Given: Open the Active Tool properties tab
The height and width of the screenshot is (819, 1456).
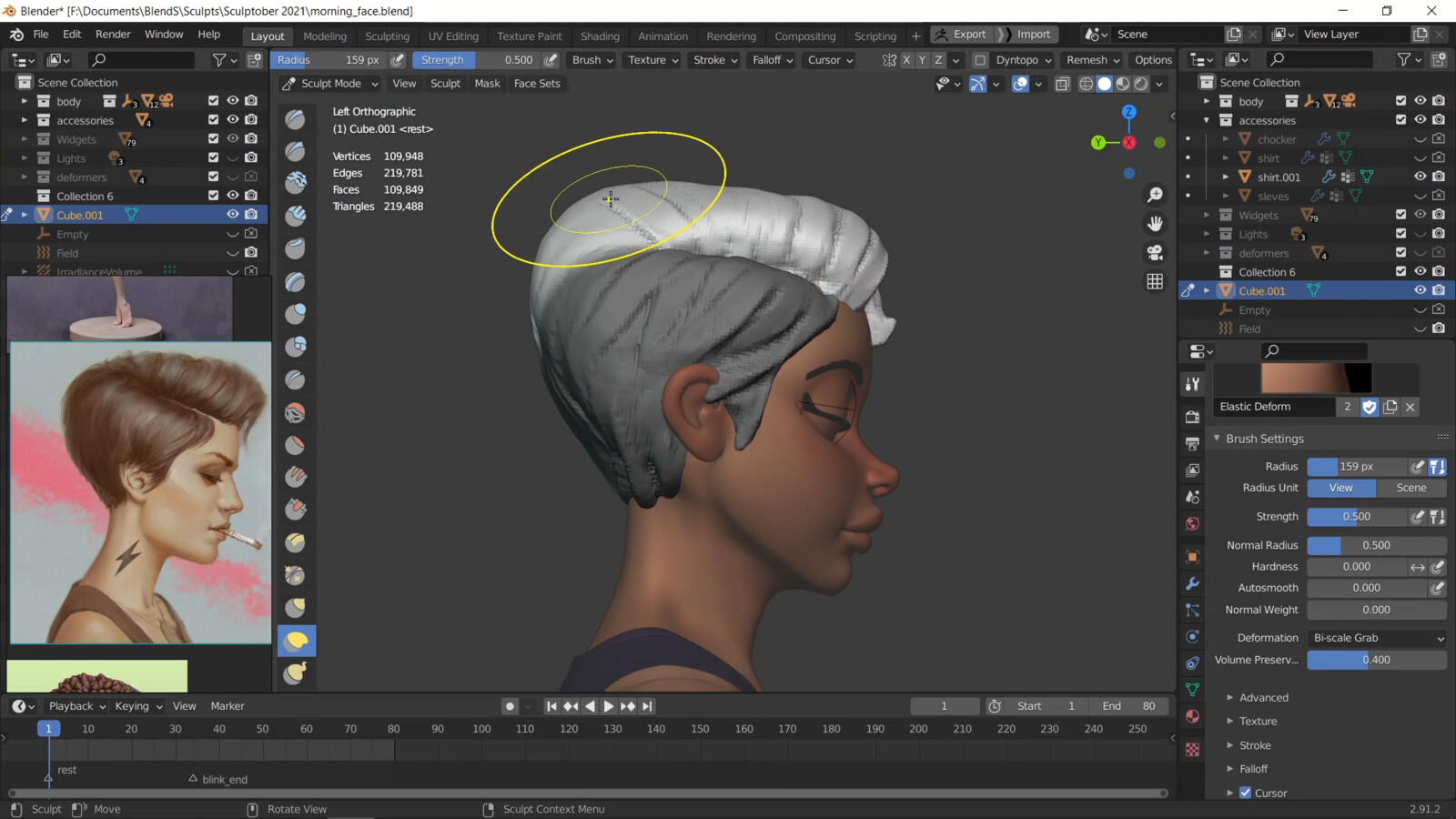Looking at the screenshot, I should point(1192,384).
